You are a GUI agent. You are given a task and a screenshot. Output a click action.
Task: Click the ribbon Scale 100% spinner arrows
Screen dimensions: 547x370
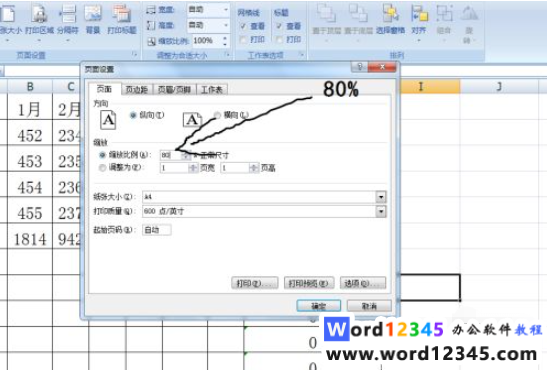225,41
